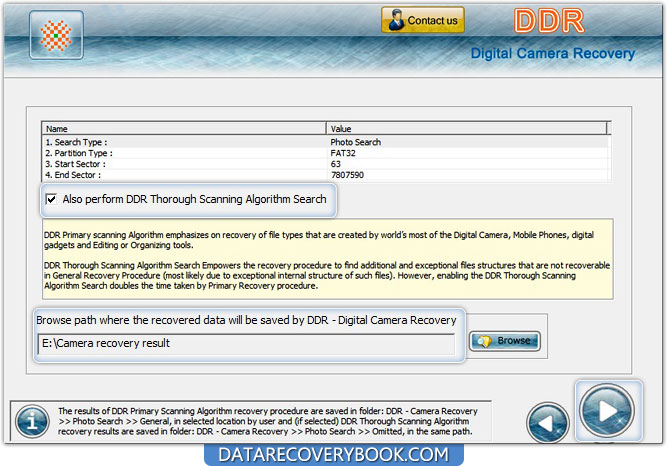Click the blue information icon
Image resolution: width=667 pixels, height=466 pixels.
[x=32, y=421]
